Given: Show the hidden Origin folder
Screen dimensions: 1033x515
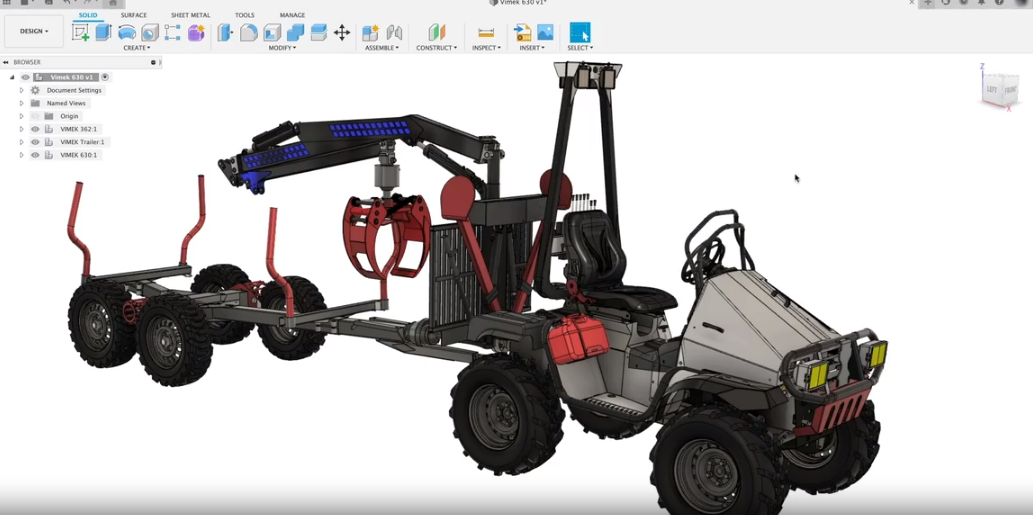Looking at the screenshot, I should 36,116.
